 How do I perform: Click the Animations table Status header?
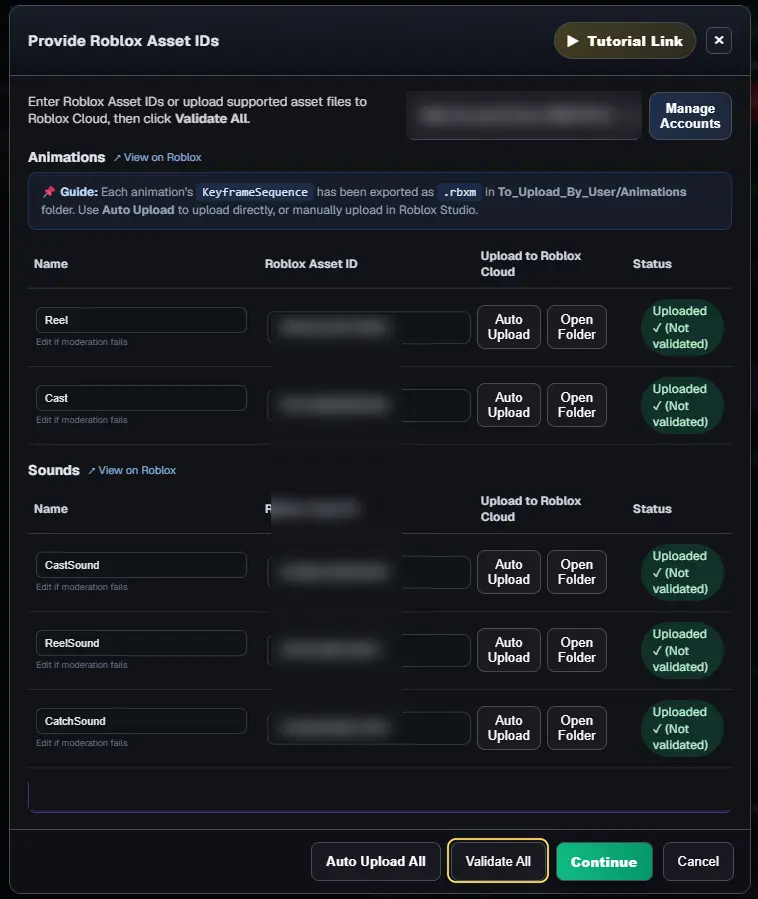coord(652,264)
